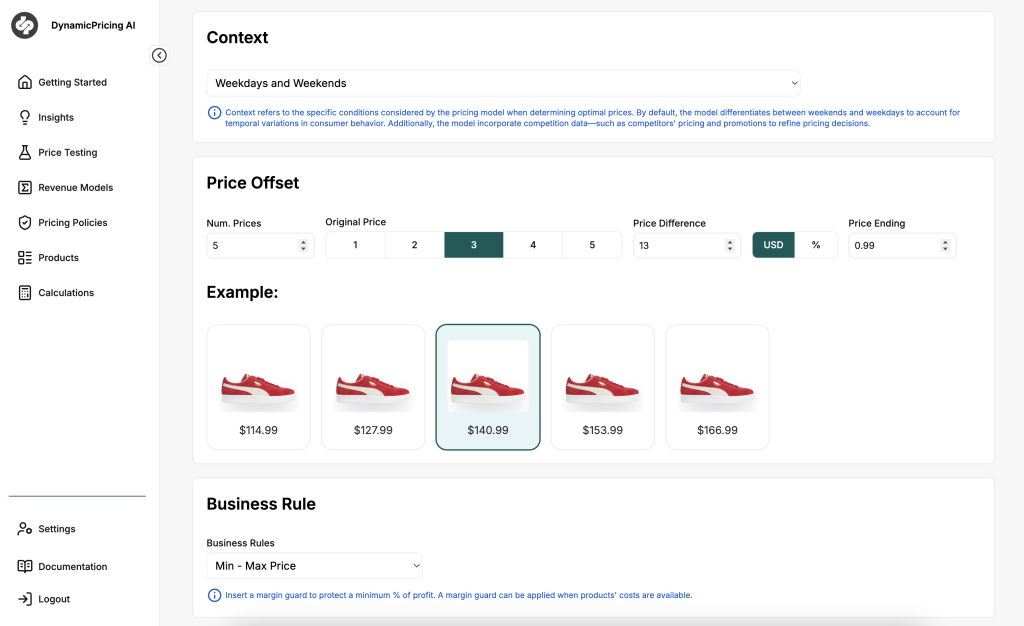Open Insights via the lightbulb icon

click(x=25, y=117)
